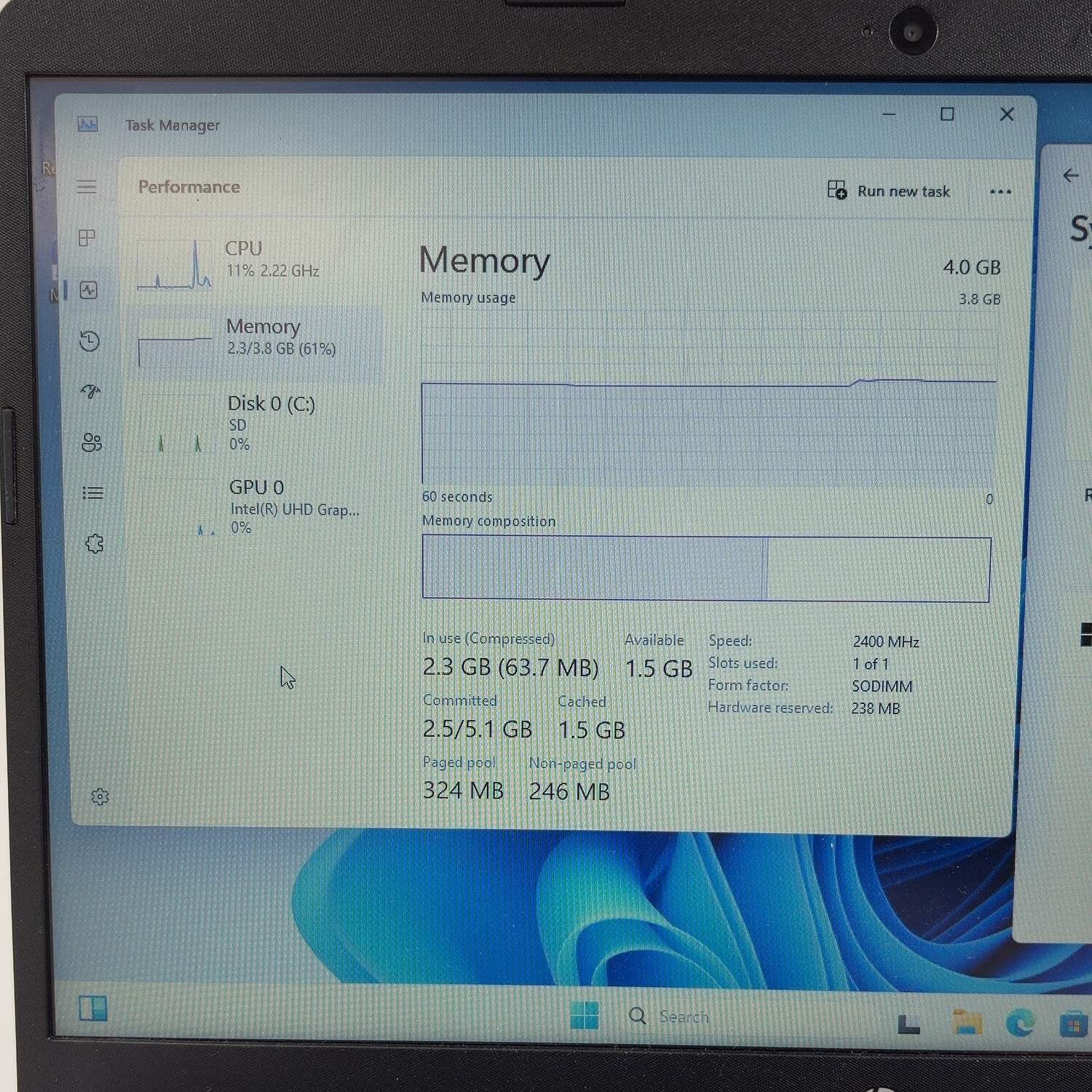This screenshot has width=1092, height=1092.
Task: Select the Performance page icon in sidebar
Action: click(x=89, y=290)
